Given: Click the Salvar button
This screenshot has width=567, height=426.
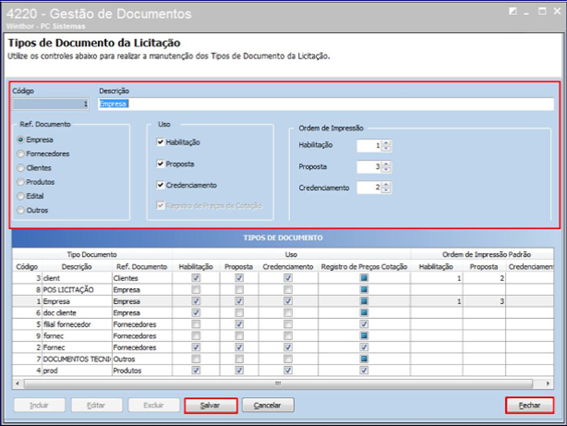Looking at the screenshot, I should (211, 405).
